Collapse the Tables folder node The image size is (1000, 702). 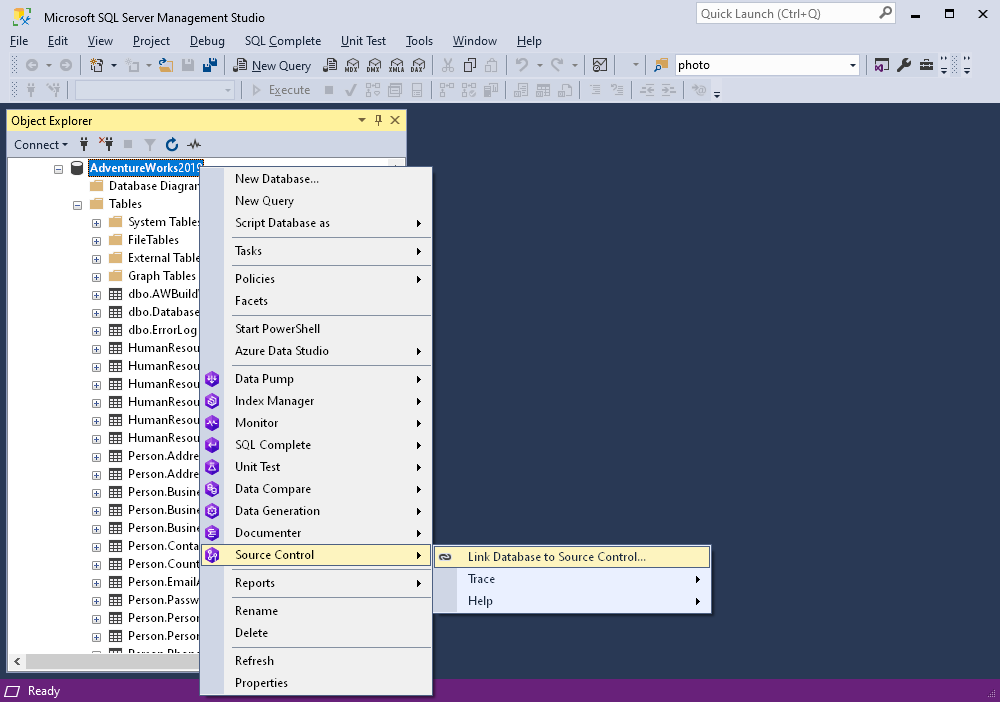point(78,205)
